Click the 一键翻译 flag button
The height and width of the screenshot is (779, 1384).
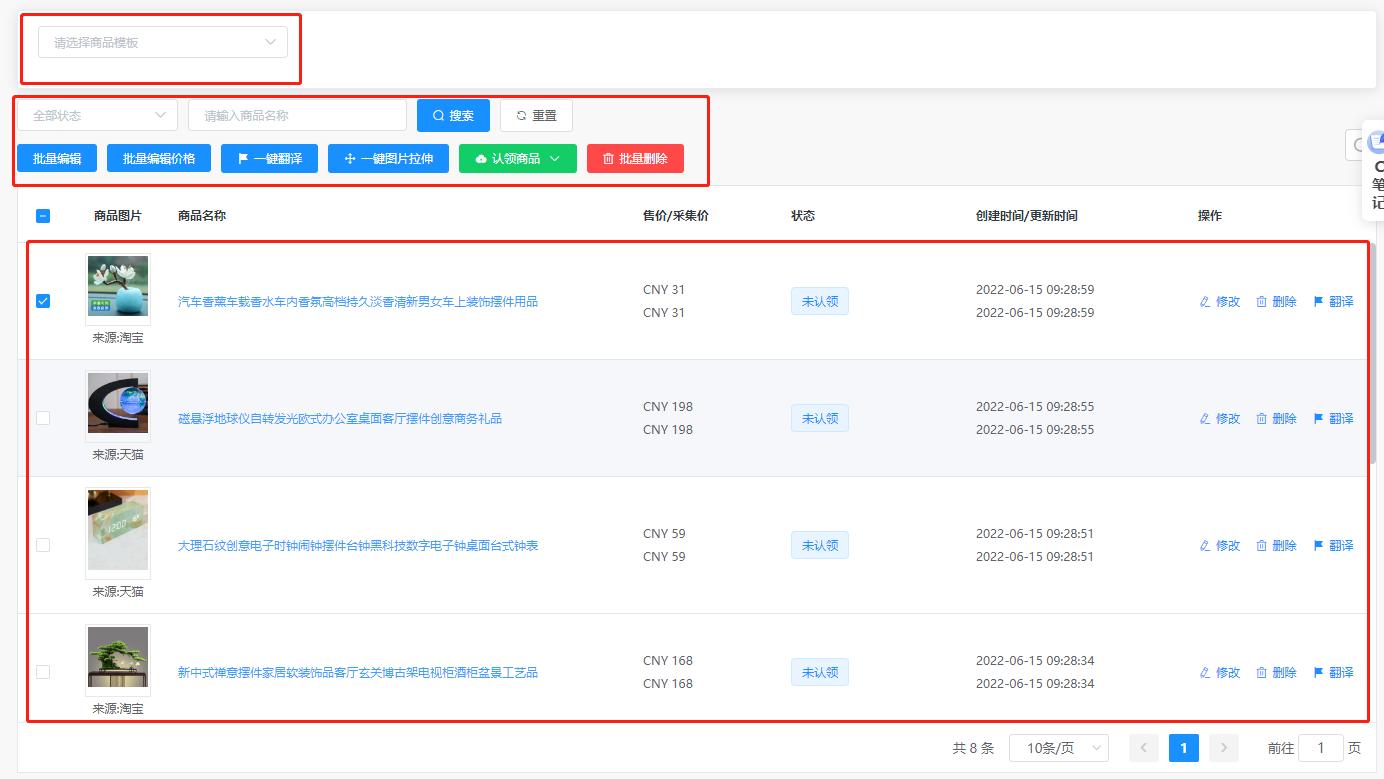click(269, 159)
